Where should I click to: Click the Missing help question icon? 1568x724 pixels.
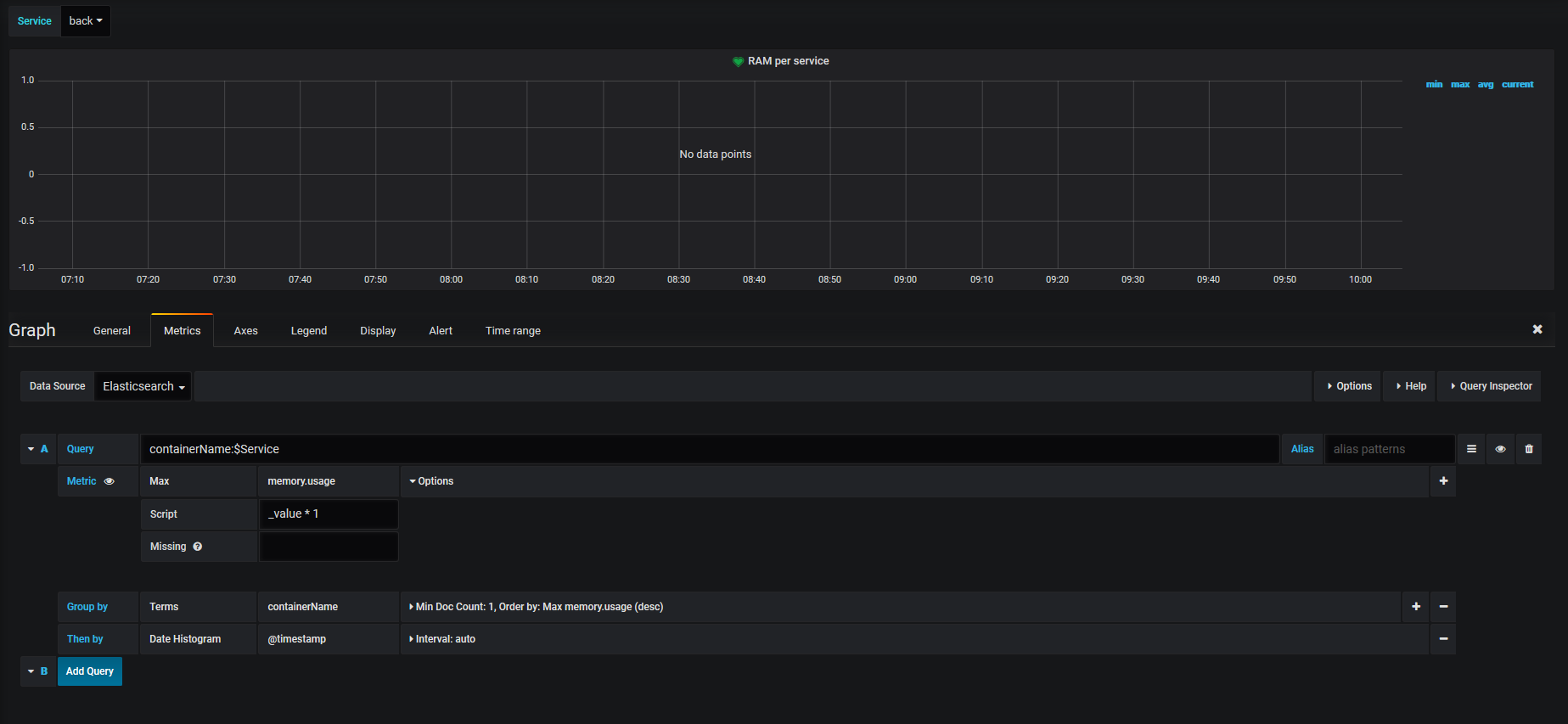pos(198,547)
